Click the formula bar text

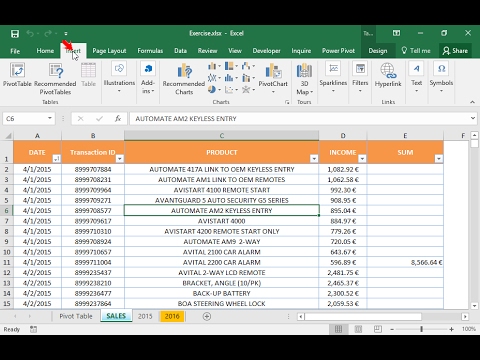pyautogui.click(x=186, y=119)
